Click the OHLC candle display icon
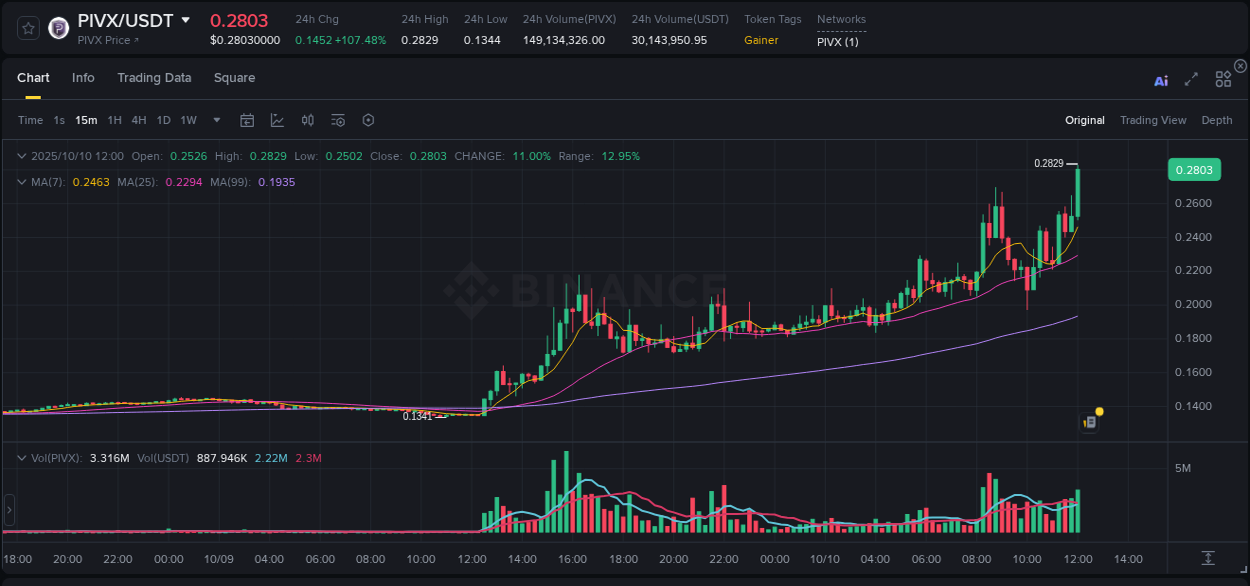The image size is (1250, 586). click(307, 120)
